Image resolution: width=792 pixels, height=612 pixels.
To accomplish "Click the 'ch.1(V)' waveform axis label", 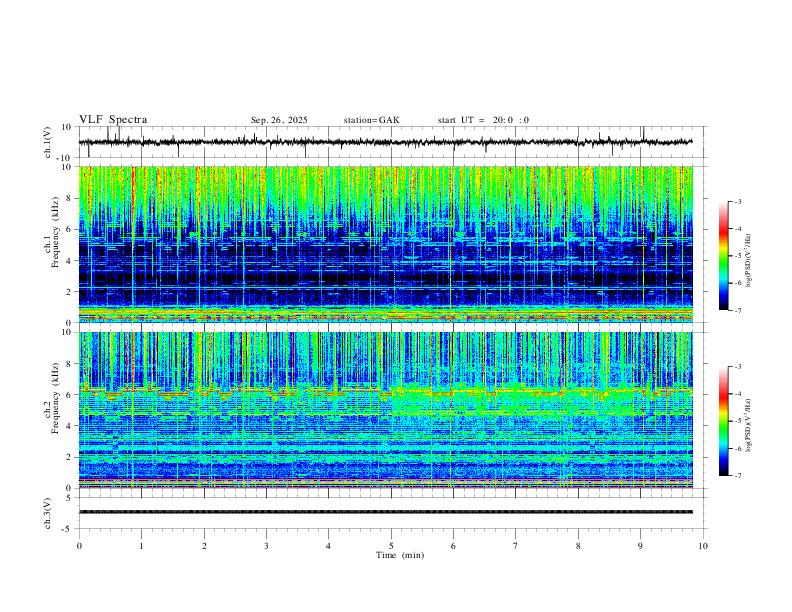I will point(48,142).
